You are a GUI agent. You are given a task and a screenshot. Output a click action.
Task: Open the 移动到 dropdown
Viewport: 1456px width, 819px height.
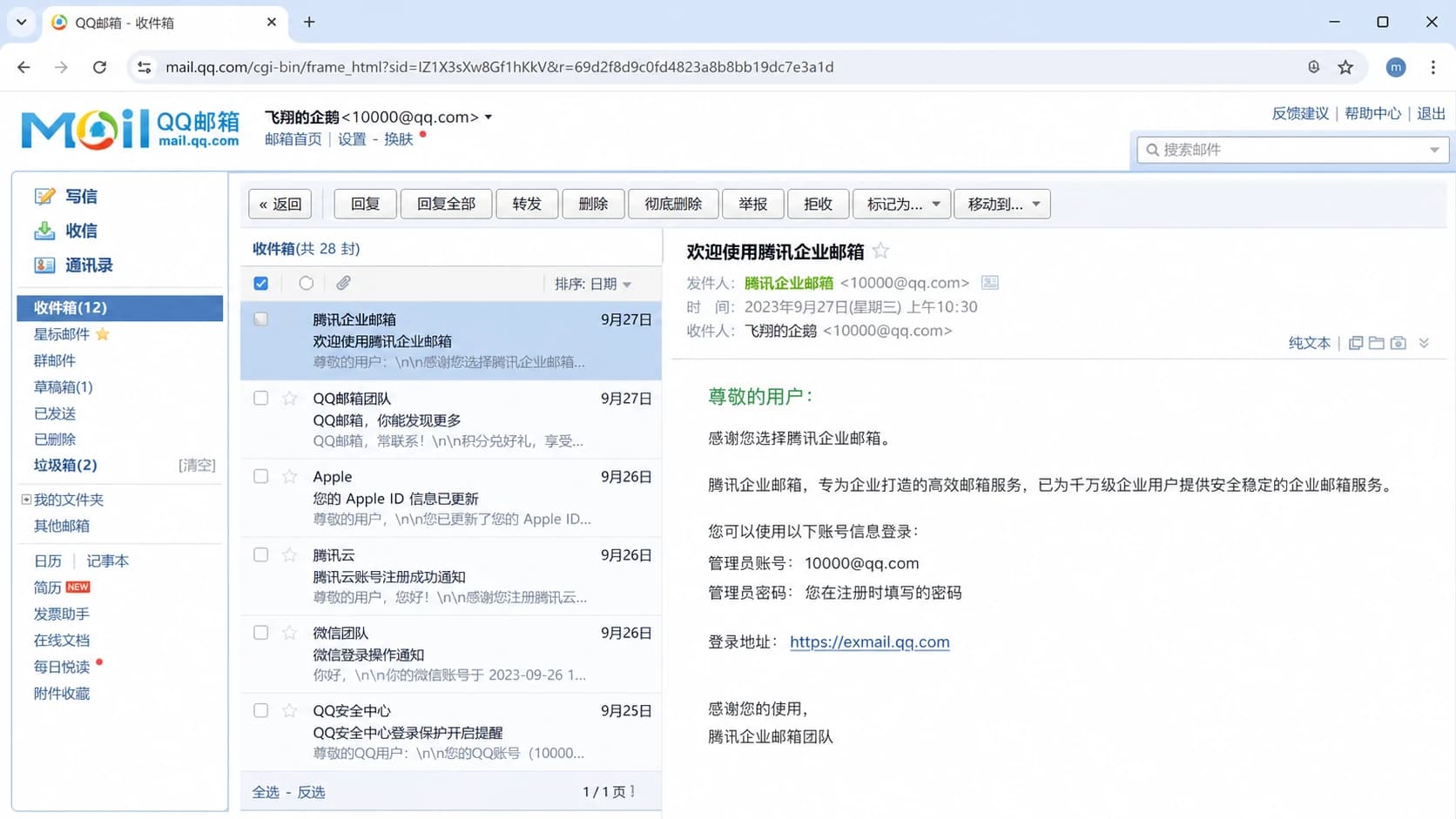click(1002, 204)
